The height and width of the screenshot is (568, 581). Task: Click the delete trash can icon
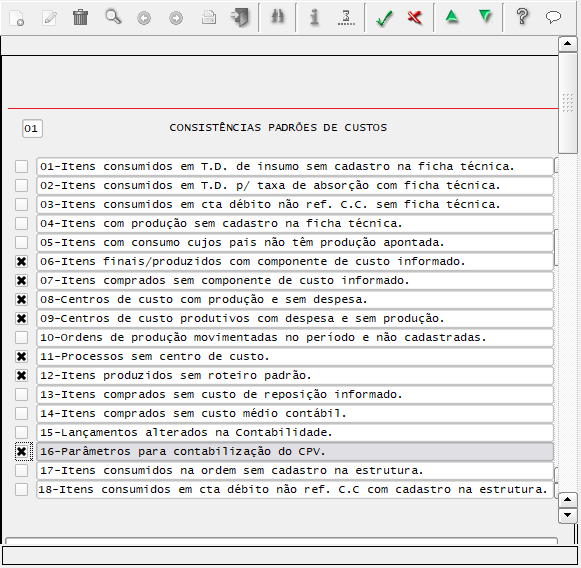(x=80, y=17)
